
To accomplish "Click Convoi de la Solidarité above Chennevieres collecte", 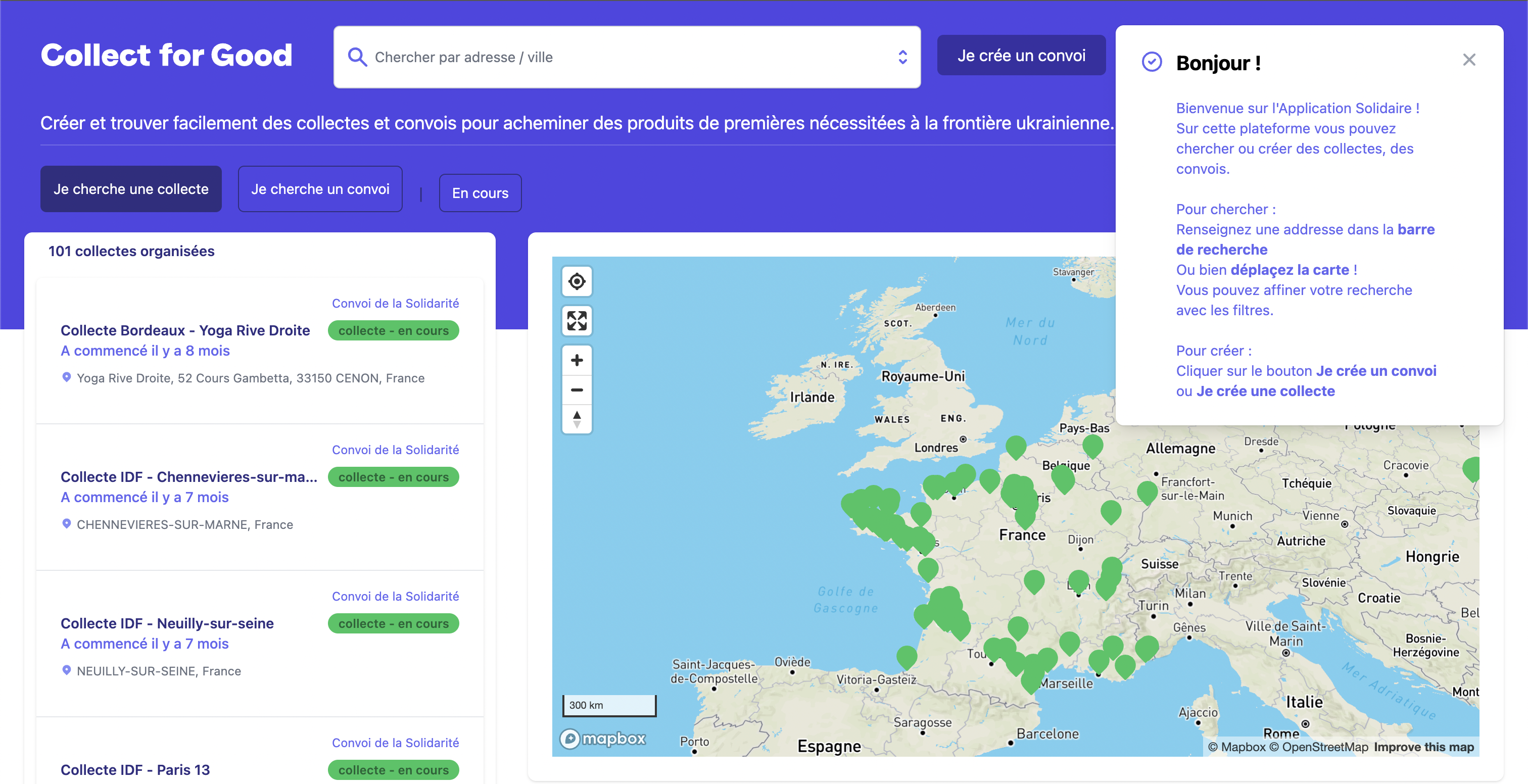I will tap(395, 450).
